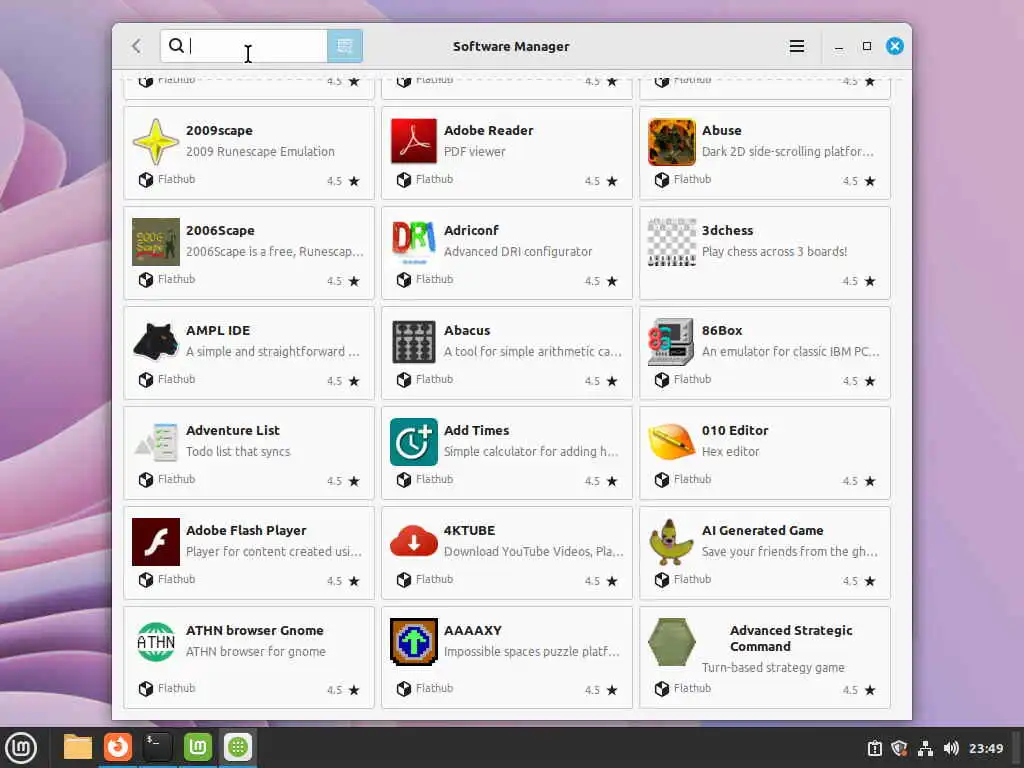Click the "Turn-based strategy game" description
This screenshot has height=768, width=1024.
tap(773, 667)
